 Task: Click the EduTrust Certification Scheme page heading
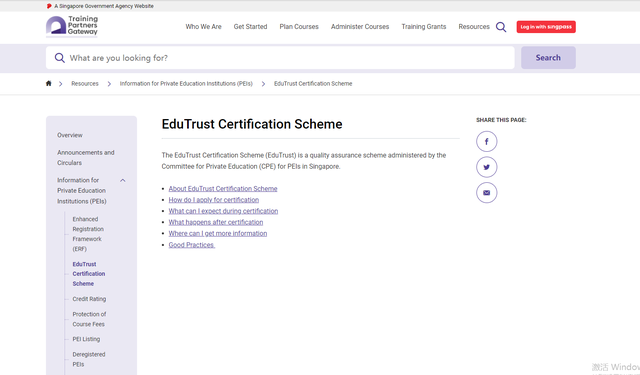click(x=252, y=124)
